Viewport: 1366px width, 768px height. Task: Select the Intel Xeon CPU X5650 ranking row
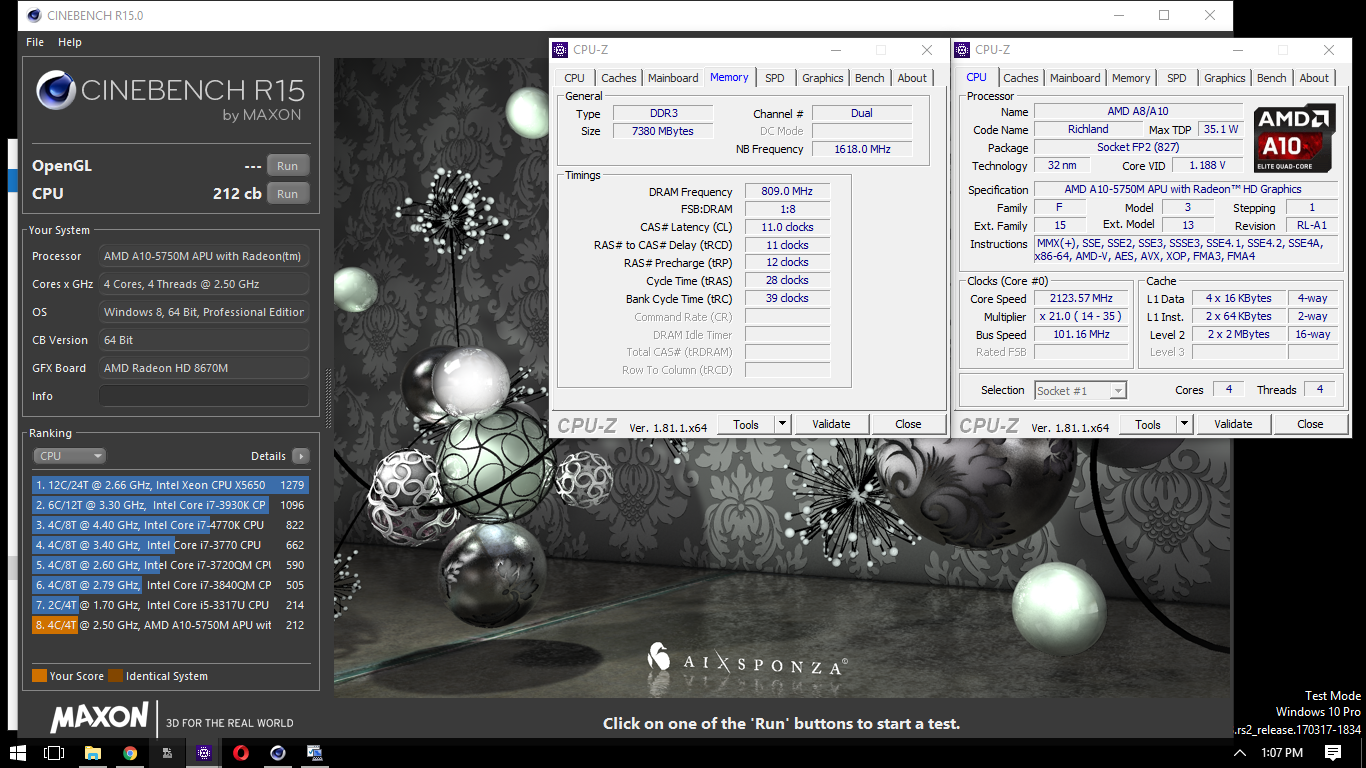pyautogui.click(x=170, y=485)
